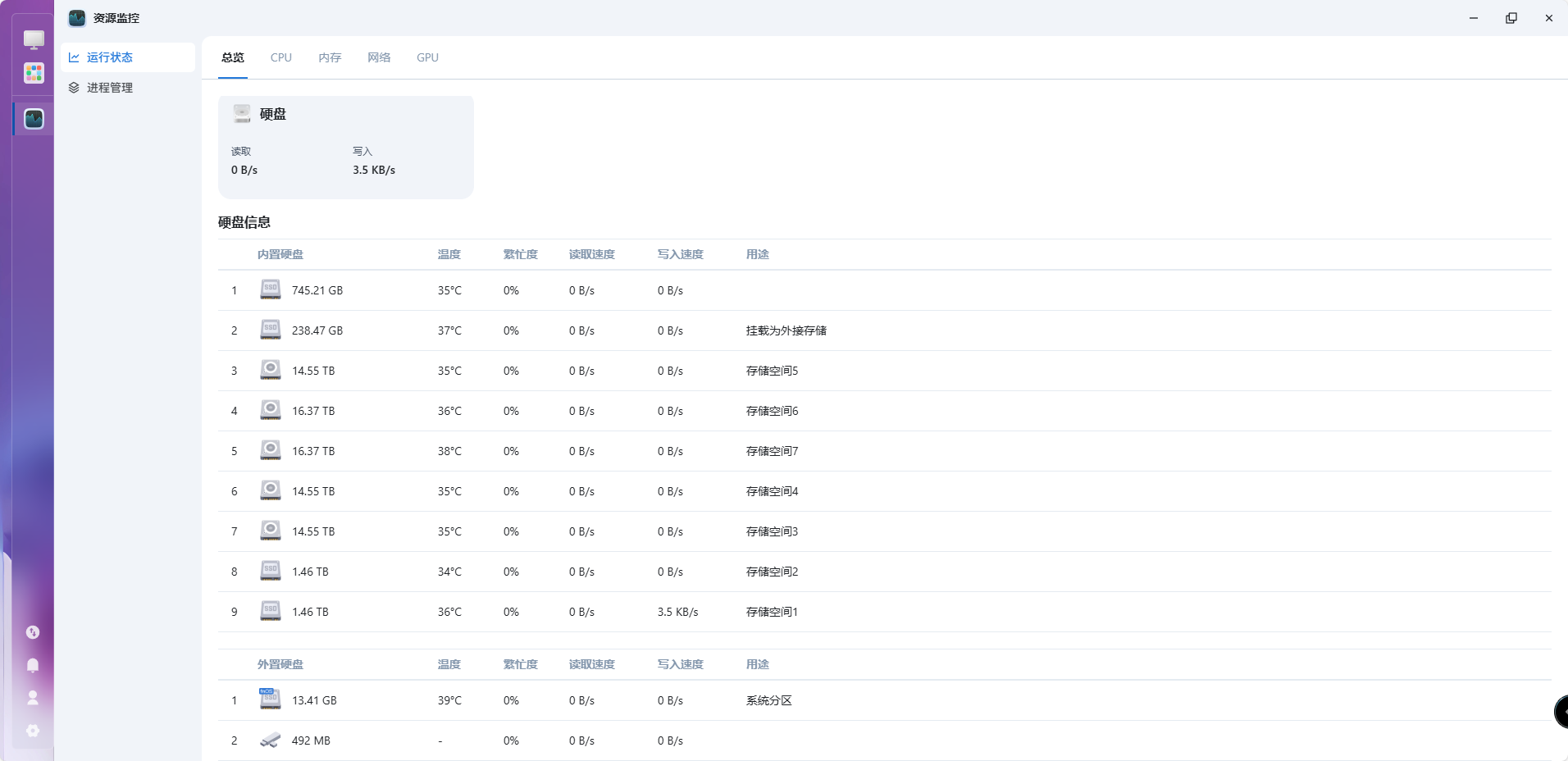Screen dimensions: 1568x761
Task: Click the HDD icon for 存储空间6 disk
Action: coord(271,410)
